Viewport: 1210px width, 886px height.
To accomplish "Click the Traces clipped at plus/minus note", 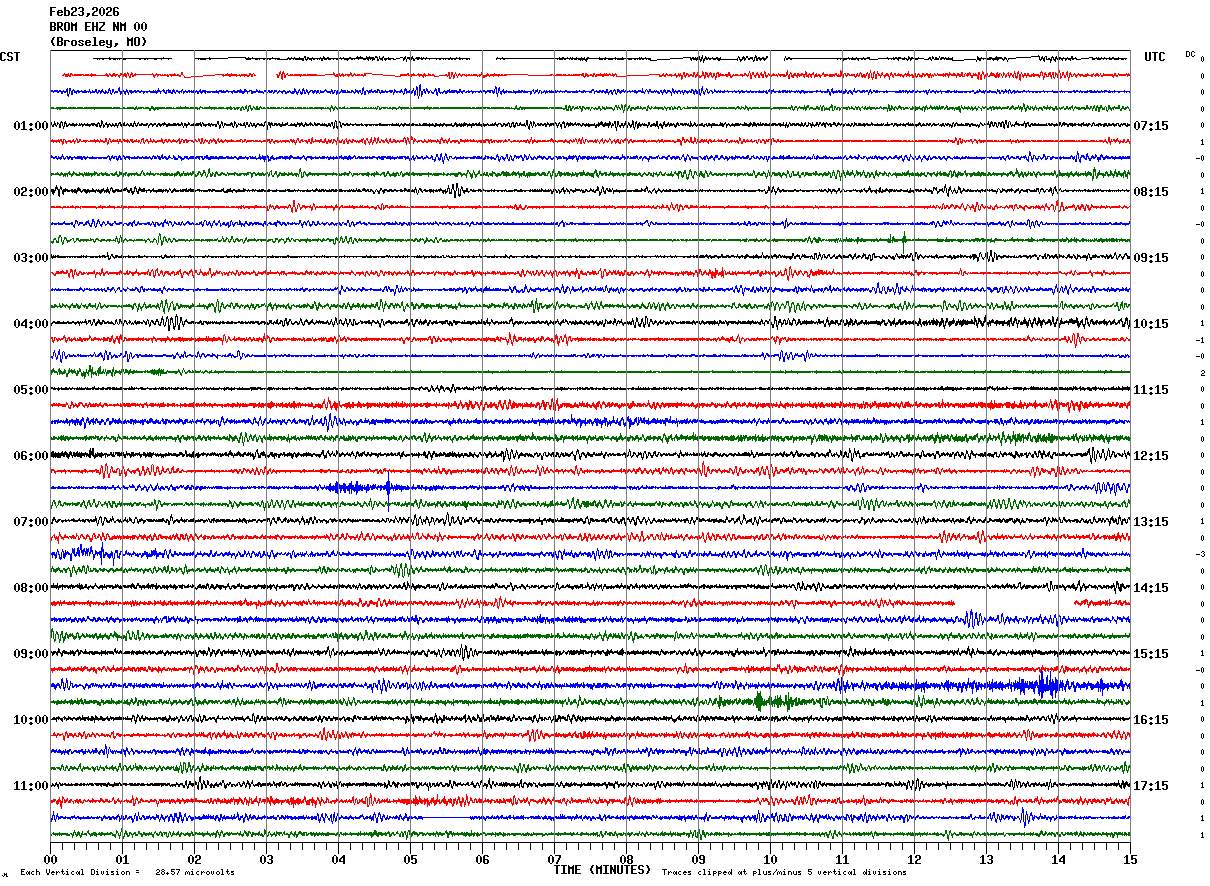I will tap(784, 872).
